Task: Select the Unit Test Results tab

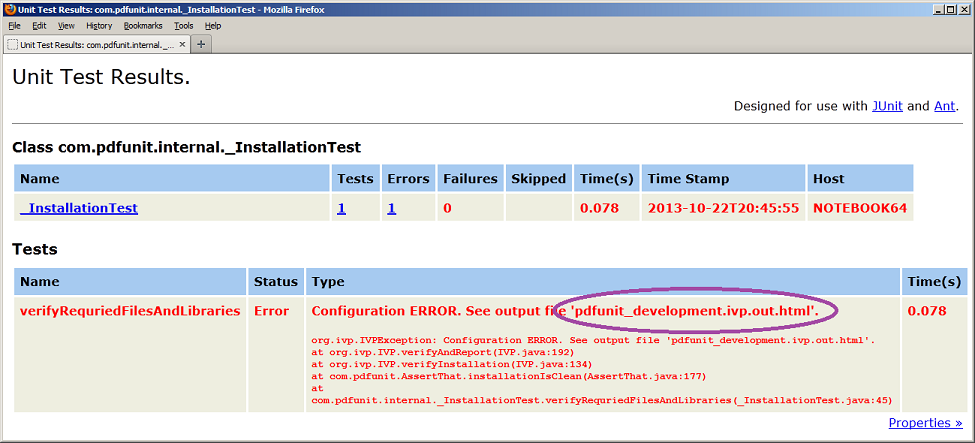Action: (95, 44)
